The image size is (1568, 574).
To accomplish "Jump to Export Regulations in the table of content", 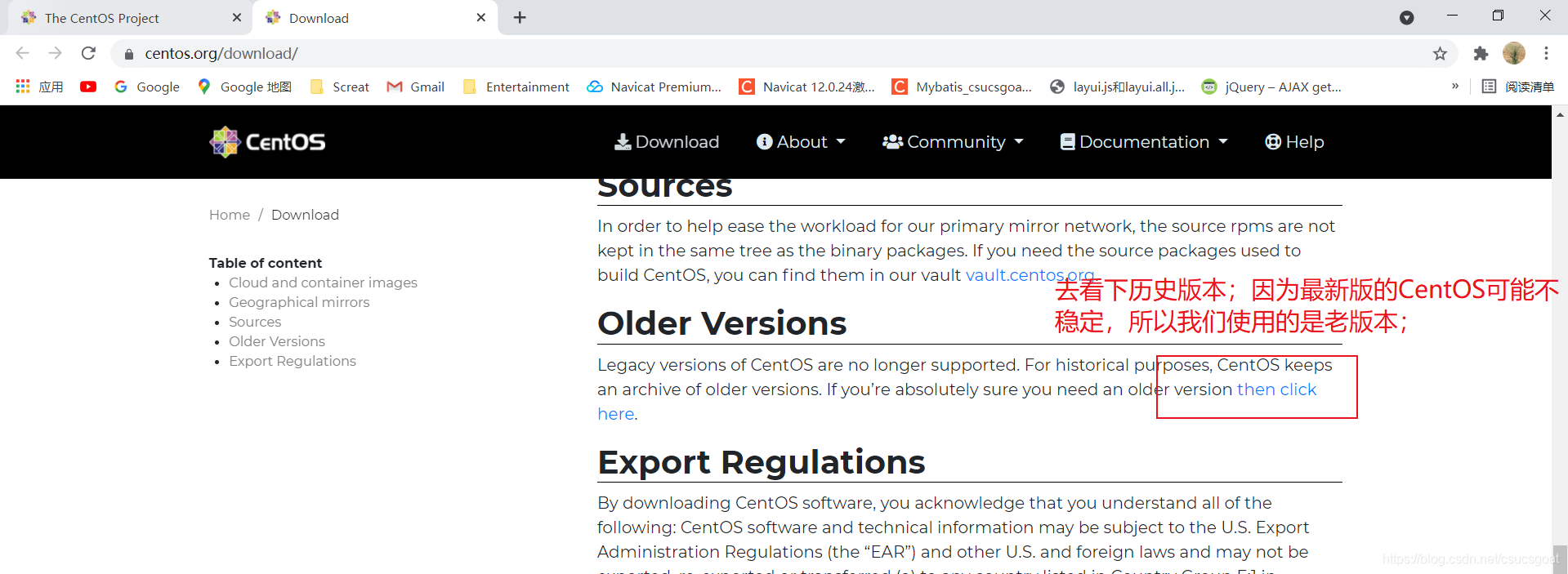I will pyautogui.click(x=293, y=361).
